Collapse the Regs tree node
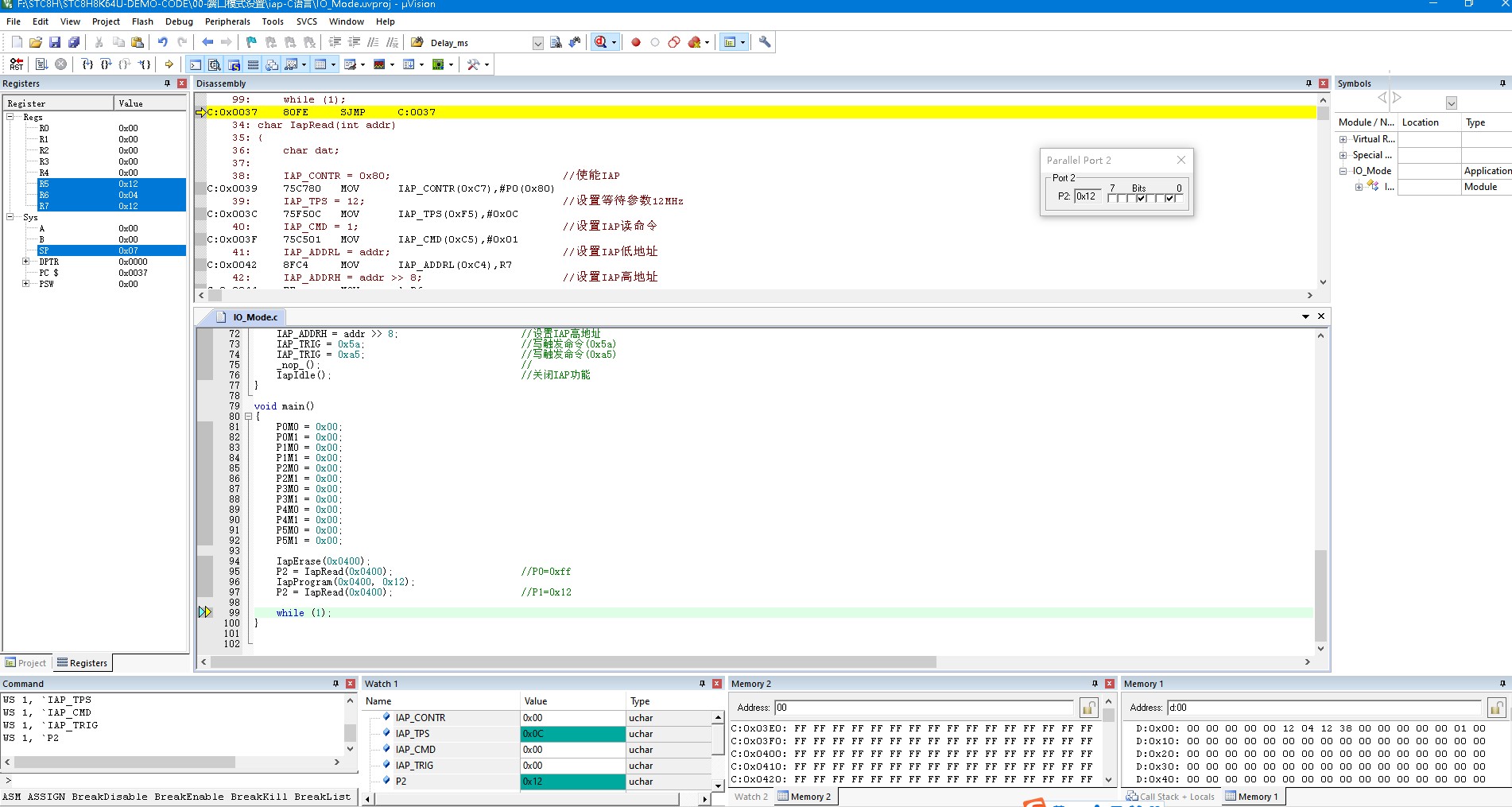 click(x=10, y=117)
